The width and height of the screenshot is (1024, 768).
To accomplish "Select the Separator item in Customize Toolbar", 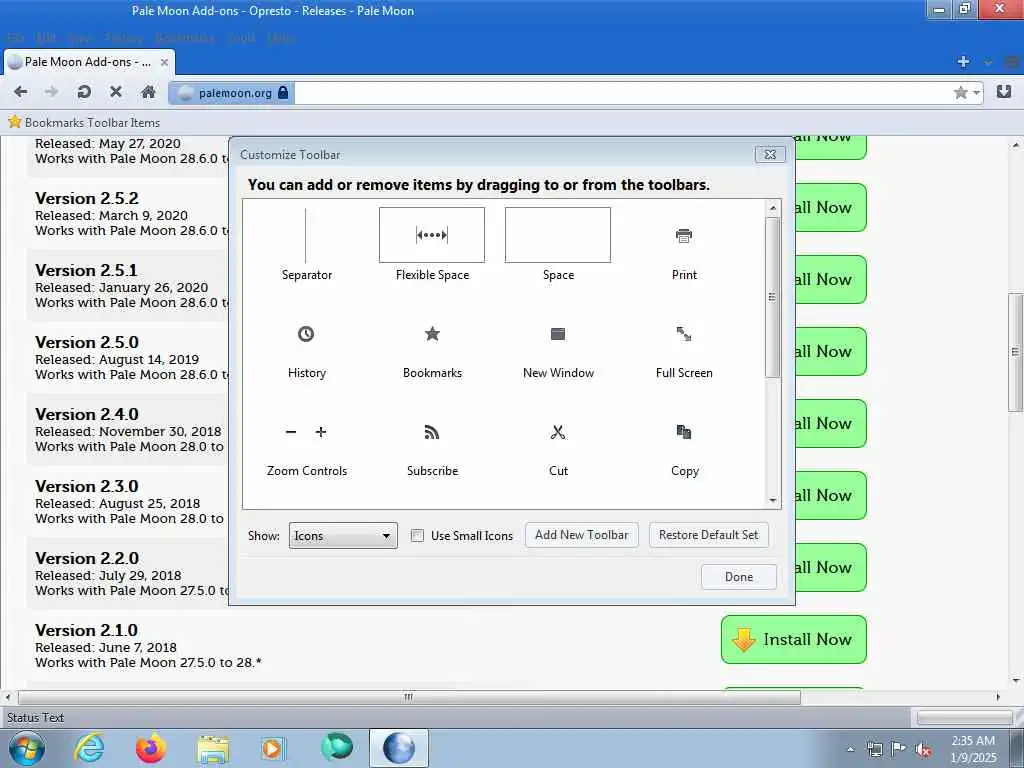I will [x=306, y=244].
